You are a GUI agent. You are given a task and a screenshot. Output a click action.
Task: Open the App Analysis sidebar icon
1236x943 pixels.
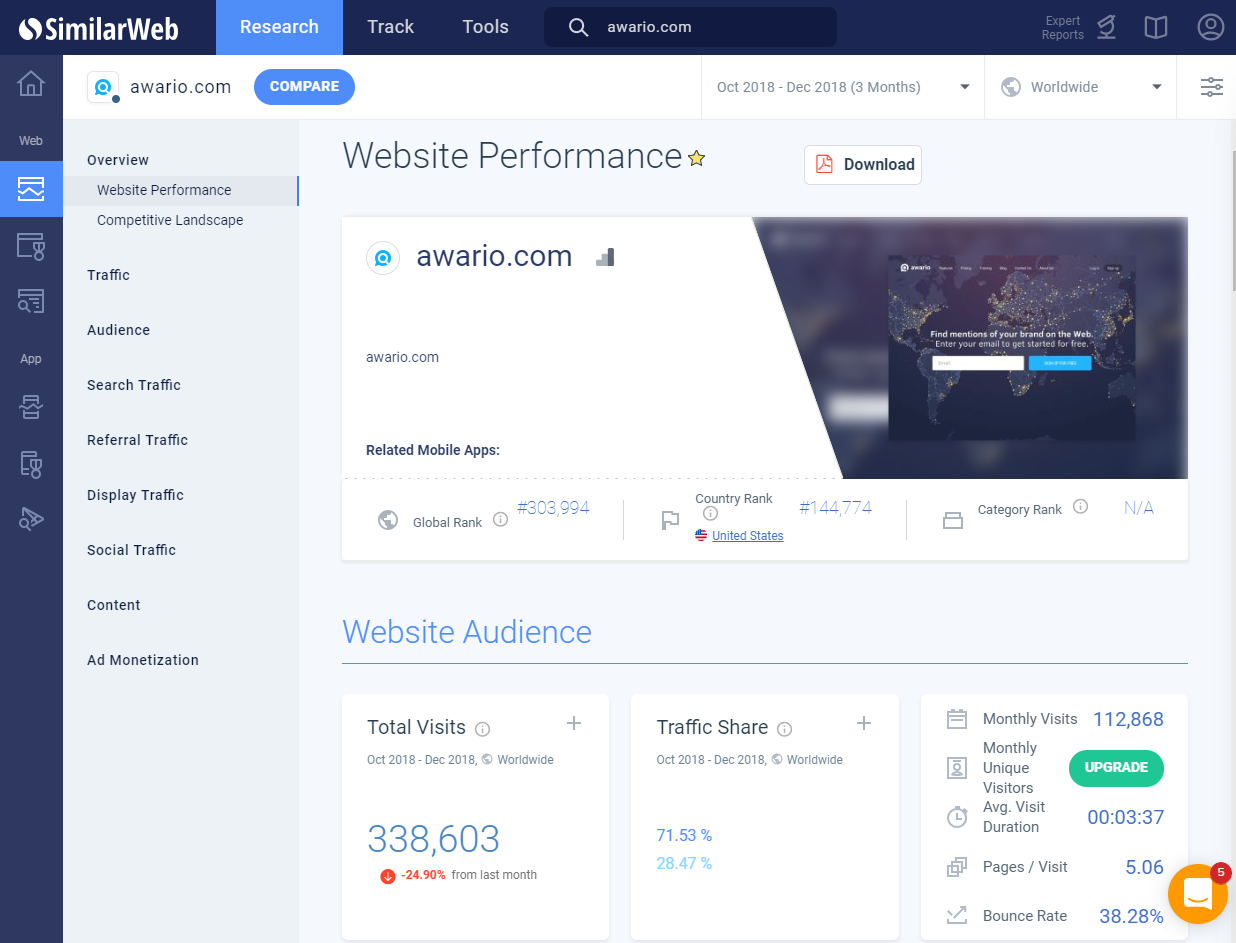(31, 407)
